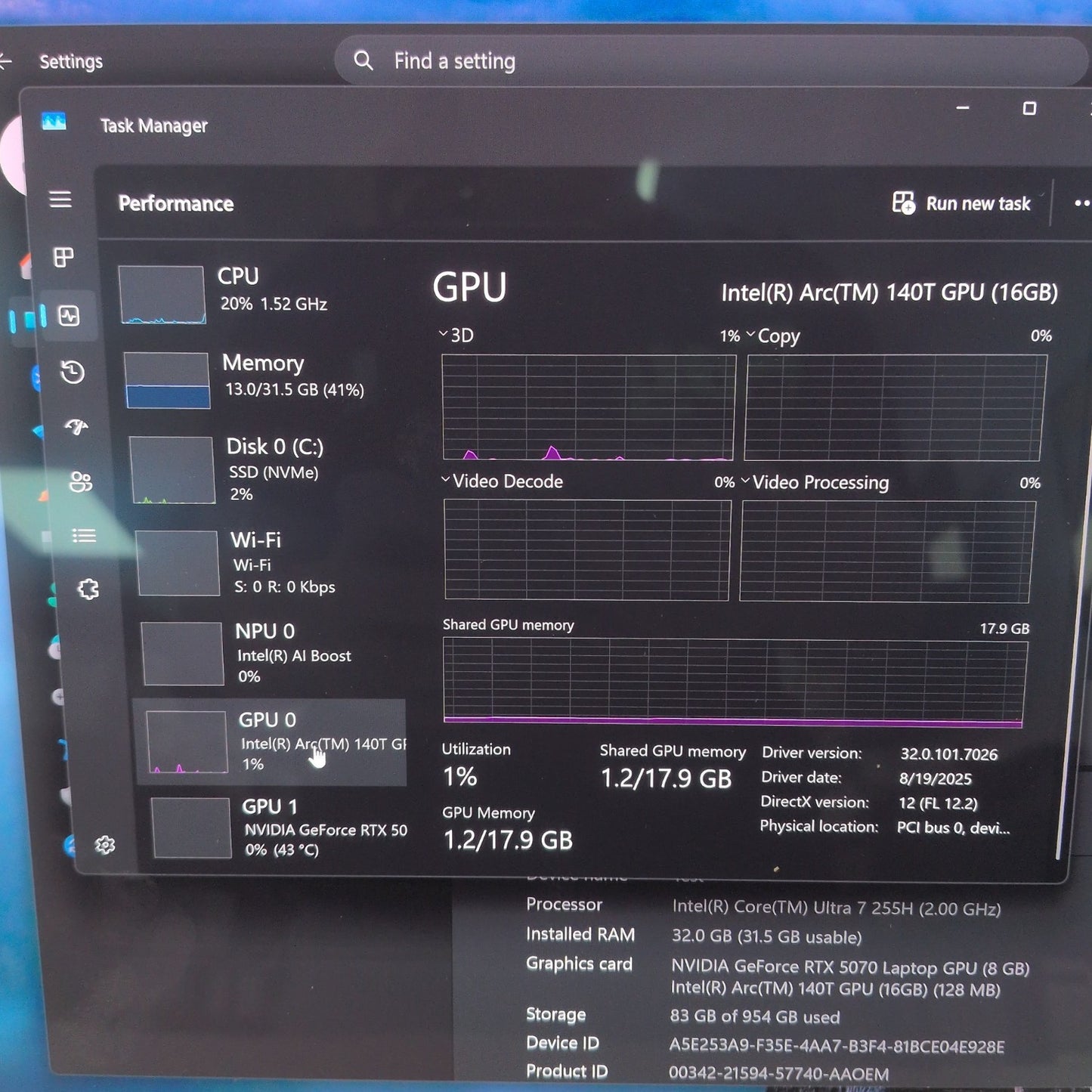Click the Physical location PCI bus value

coord(953,828)
